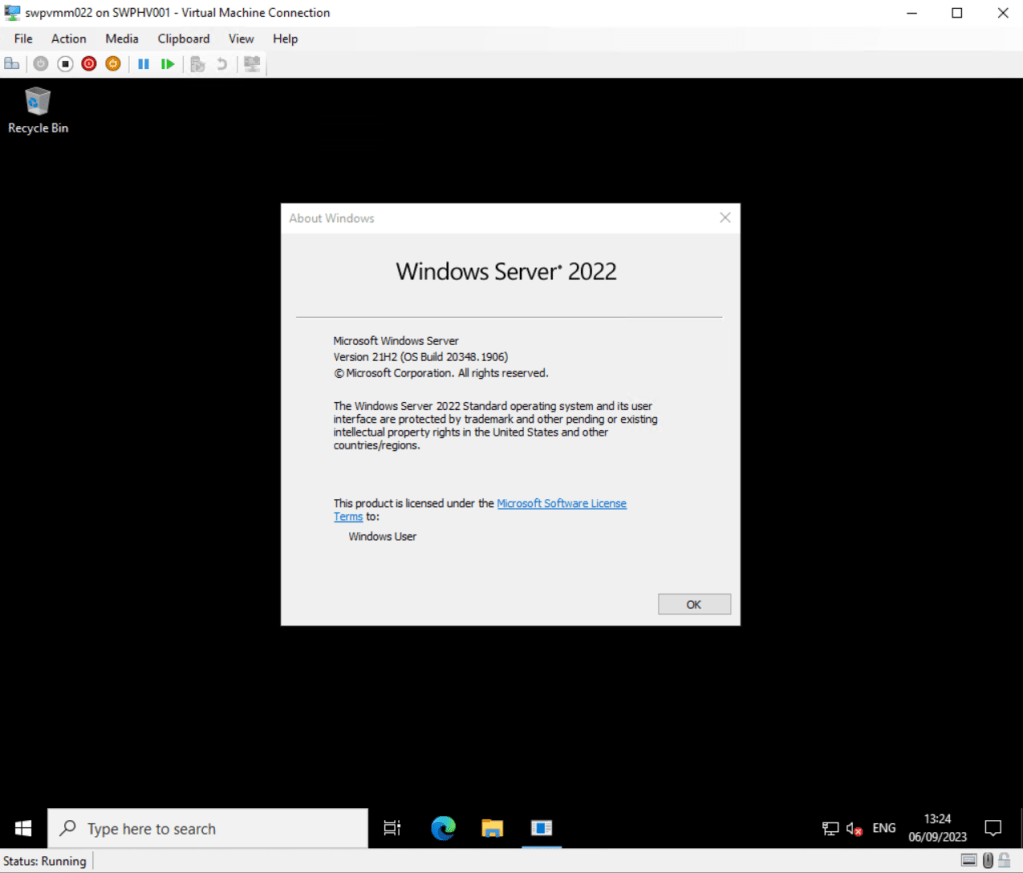Click the 'Type here to search' box
Screen dimensions: 1023x873
(208, 829)
